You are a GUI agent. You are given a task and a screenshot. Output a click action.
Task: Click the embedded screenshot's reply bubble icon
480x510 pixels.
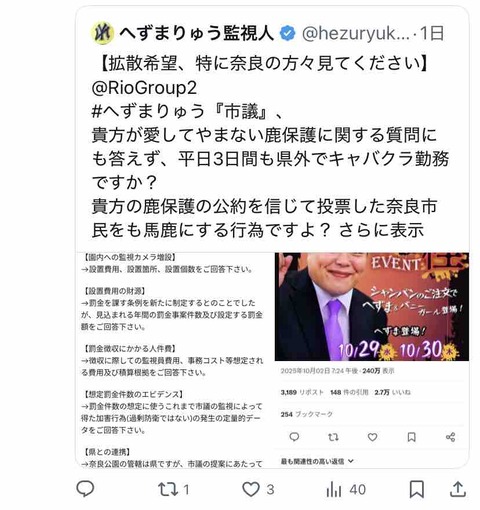[294, 437]
